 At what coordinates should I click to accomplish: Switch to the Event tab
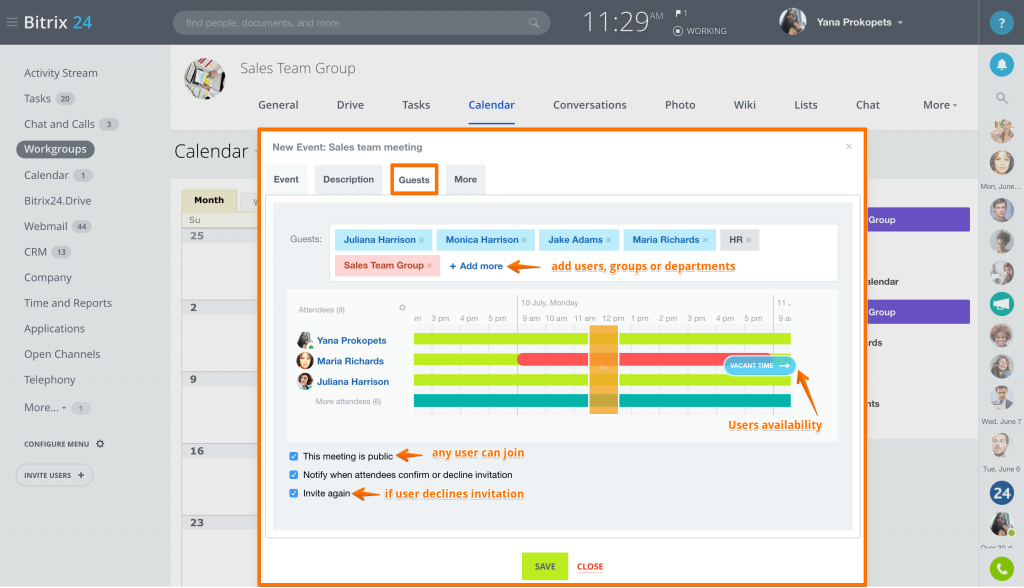[286, 180]
